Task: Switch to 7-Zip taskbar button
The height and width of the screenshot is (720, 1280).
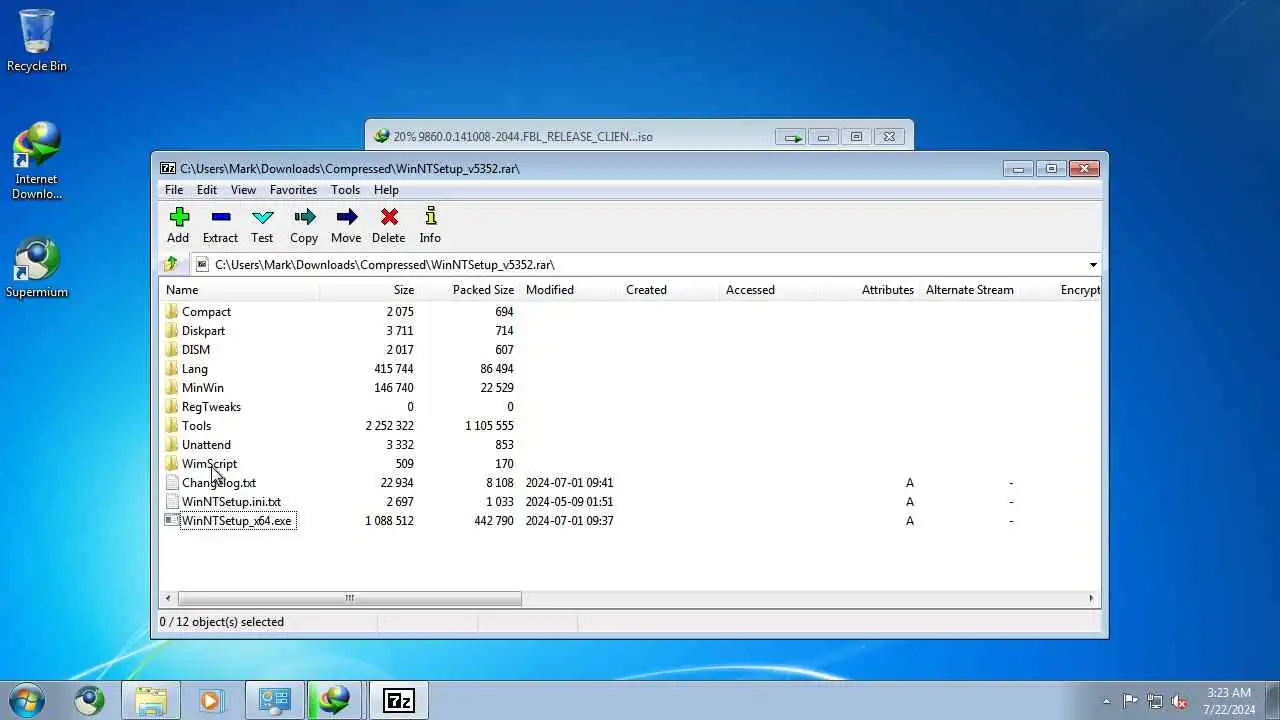Action: (399, 701)
